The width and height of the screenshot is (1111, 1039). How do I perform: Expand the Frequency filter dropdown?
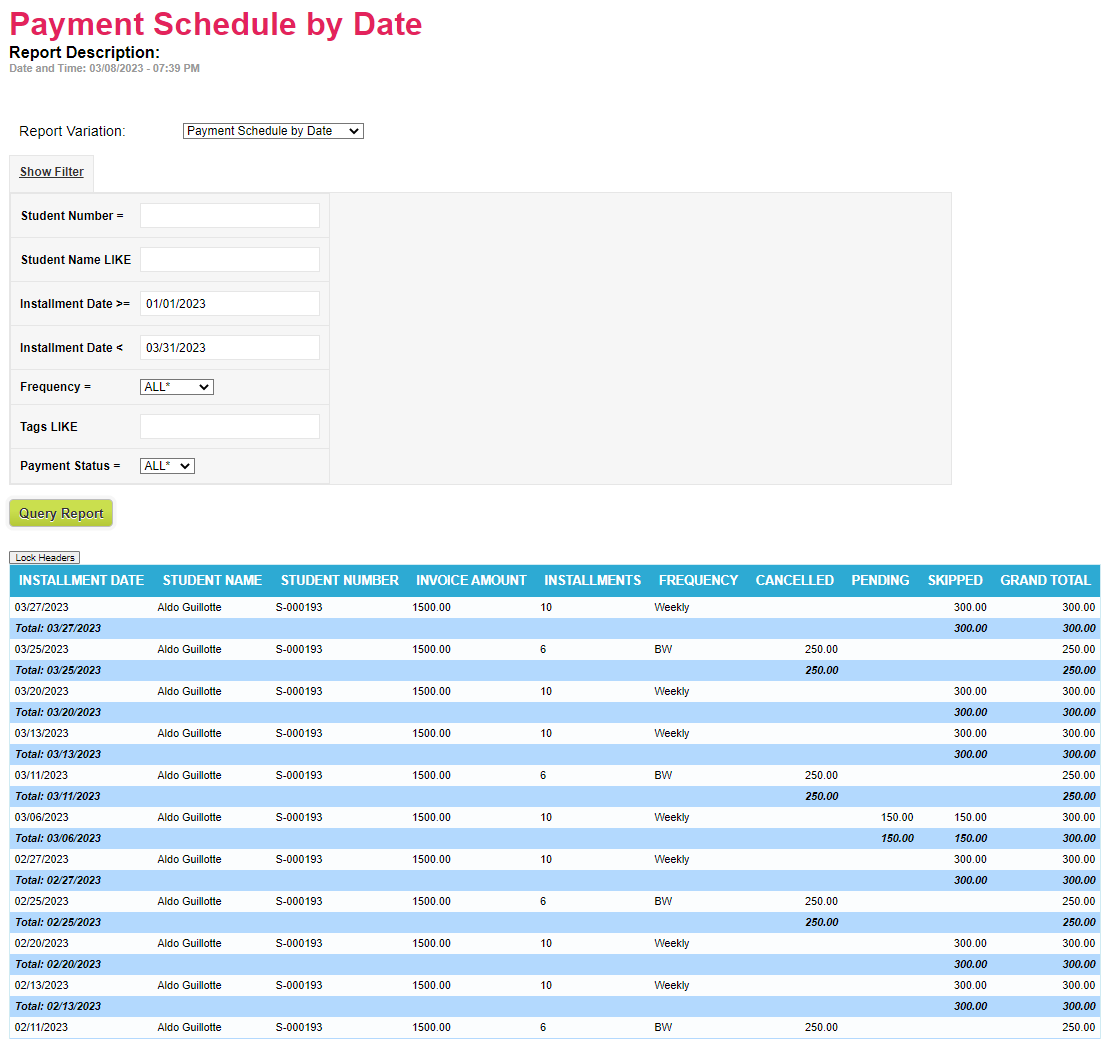pos(176,387)
